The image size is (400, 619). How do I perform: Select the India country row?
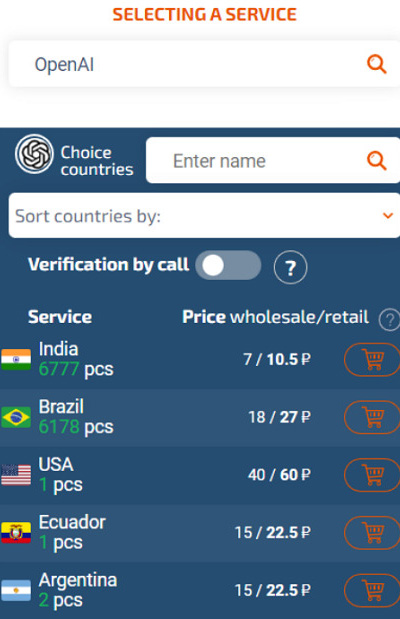pos(200,360)
